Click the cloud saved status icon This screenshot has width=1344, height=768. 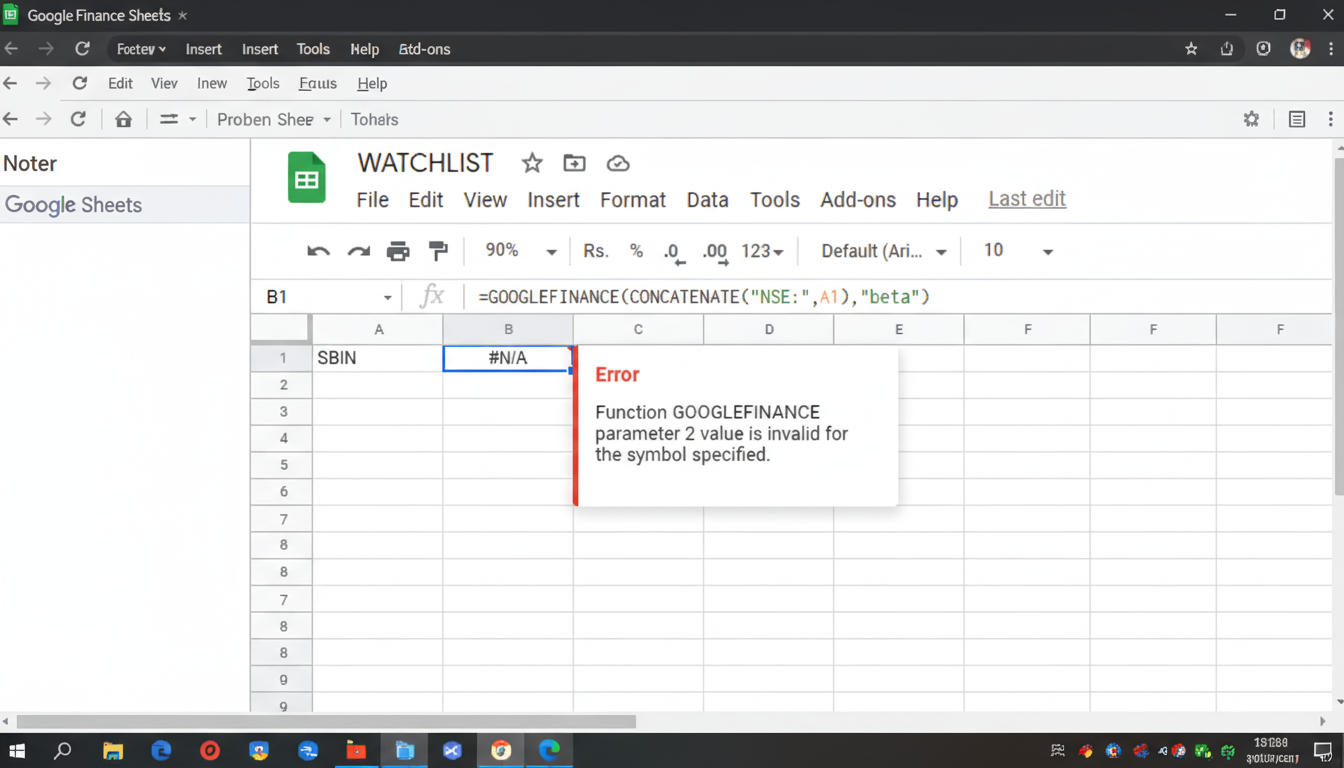(x=617, y=163)
